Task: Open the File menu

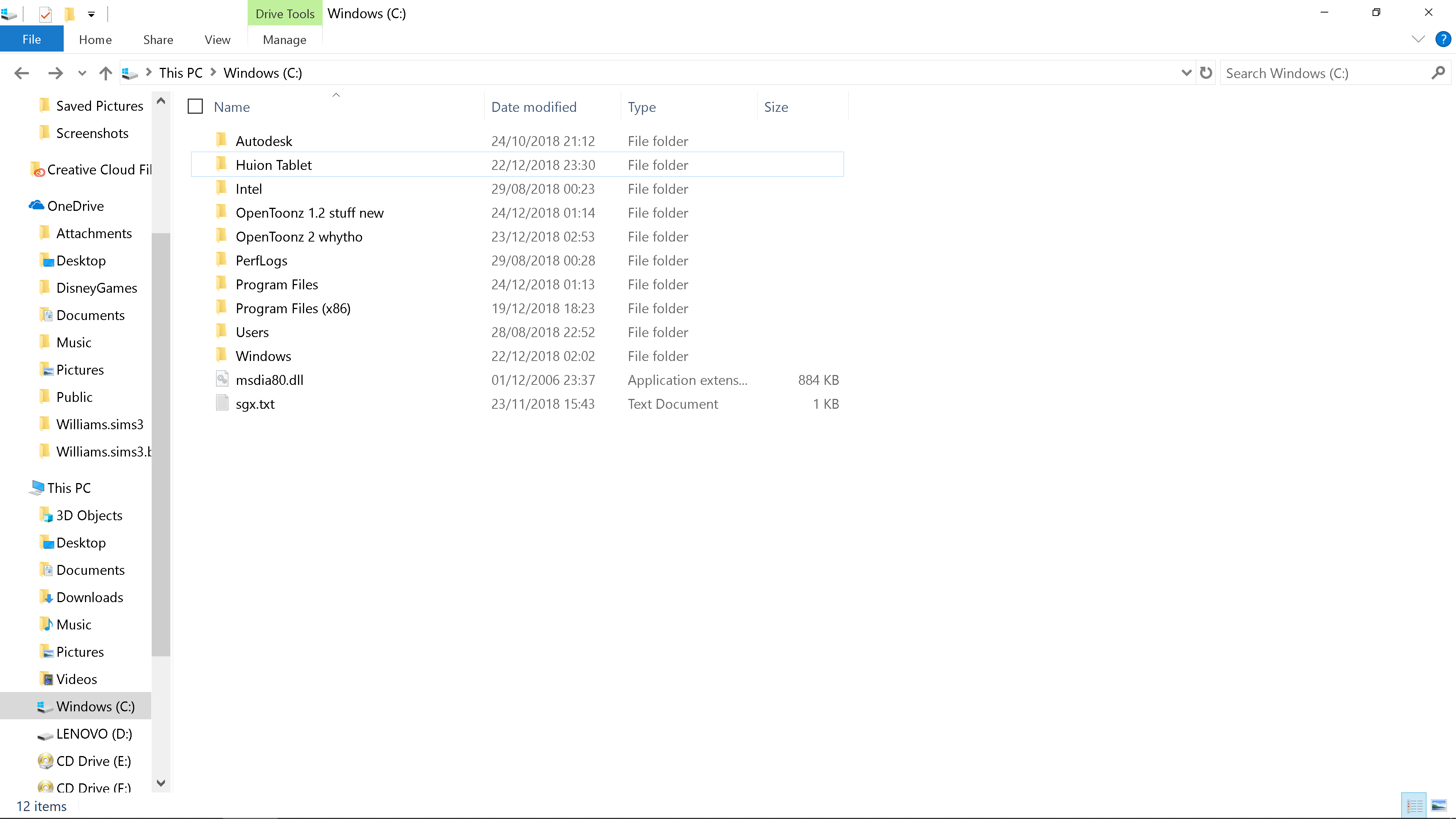Action: tap(31, 39)
